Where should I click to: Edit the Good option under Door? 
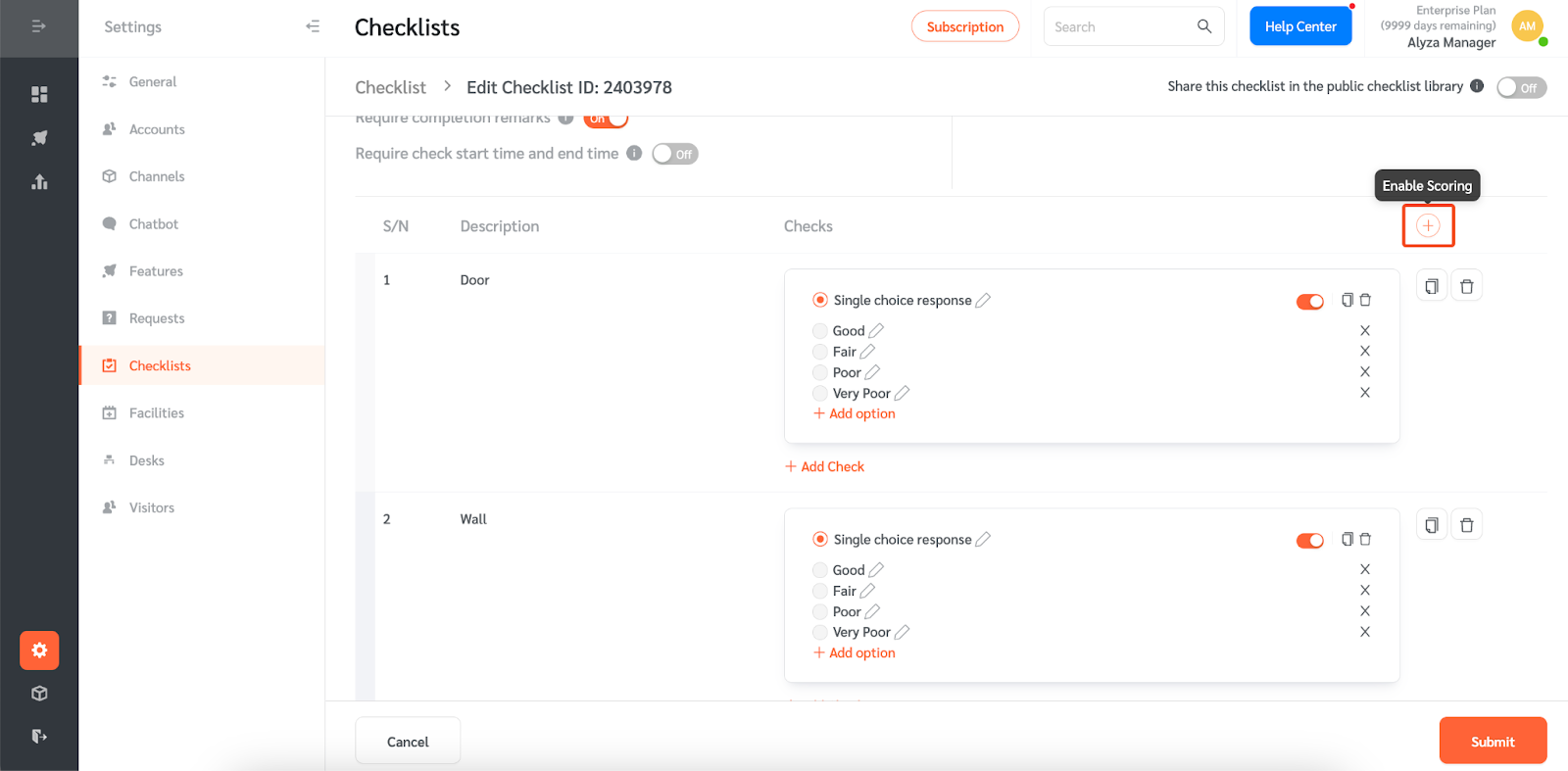click(876, 331)
